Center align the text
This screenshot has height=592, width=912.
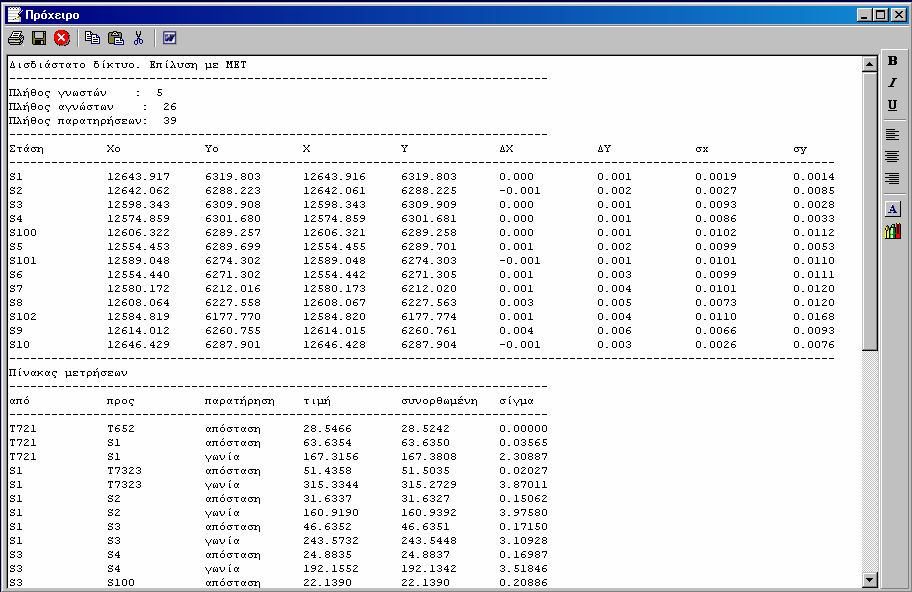tap(892, 157)
